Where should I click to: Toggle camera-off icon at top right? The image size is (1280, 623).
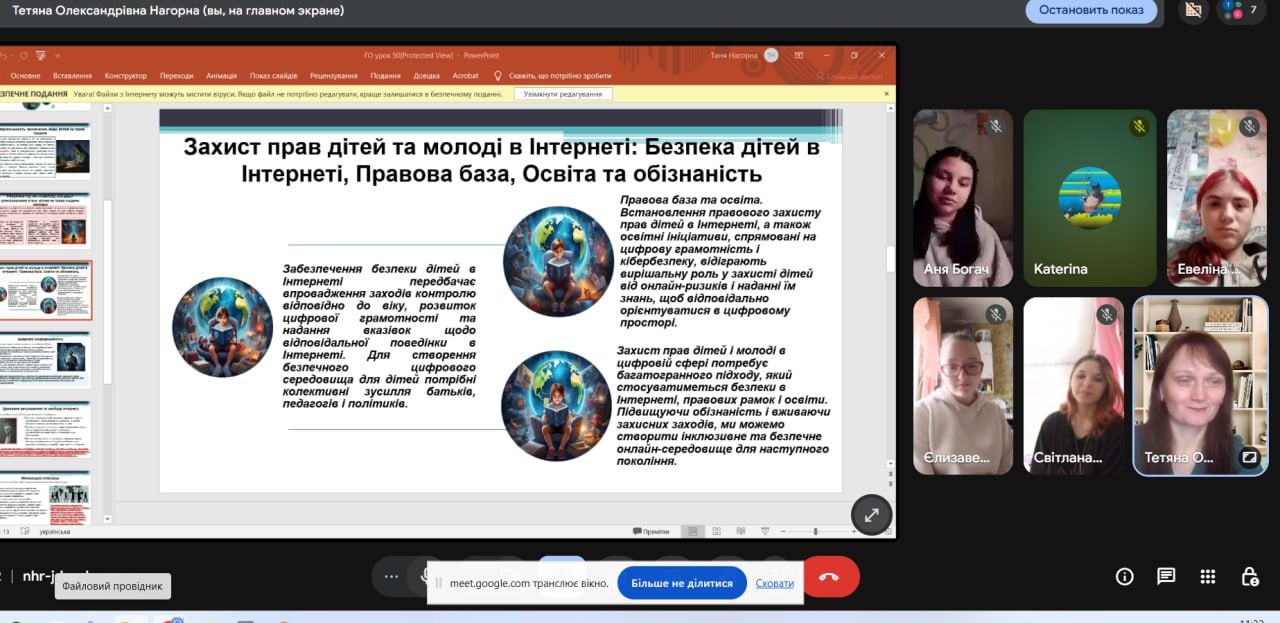[x=1191, y=10]
